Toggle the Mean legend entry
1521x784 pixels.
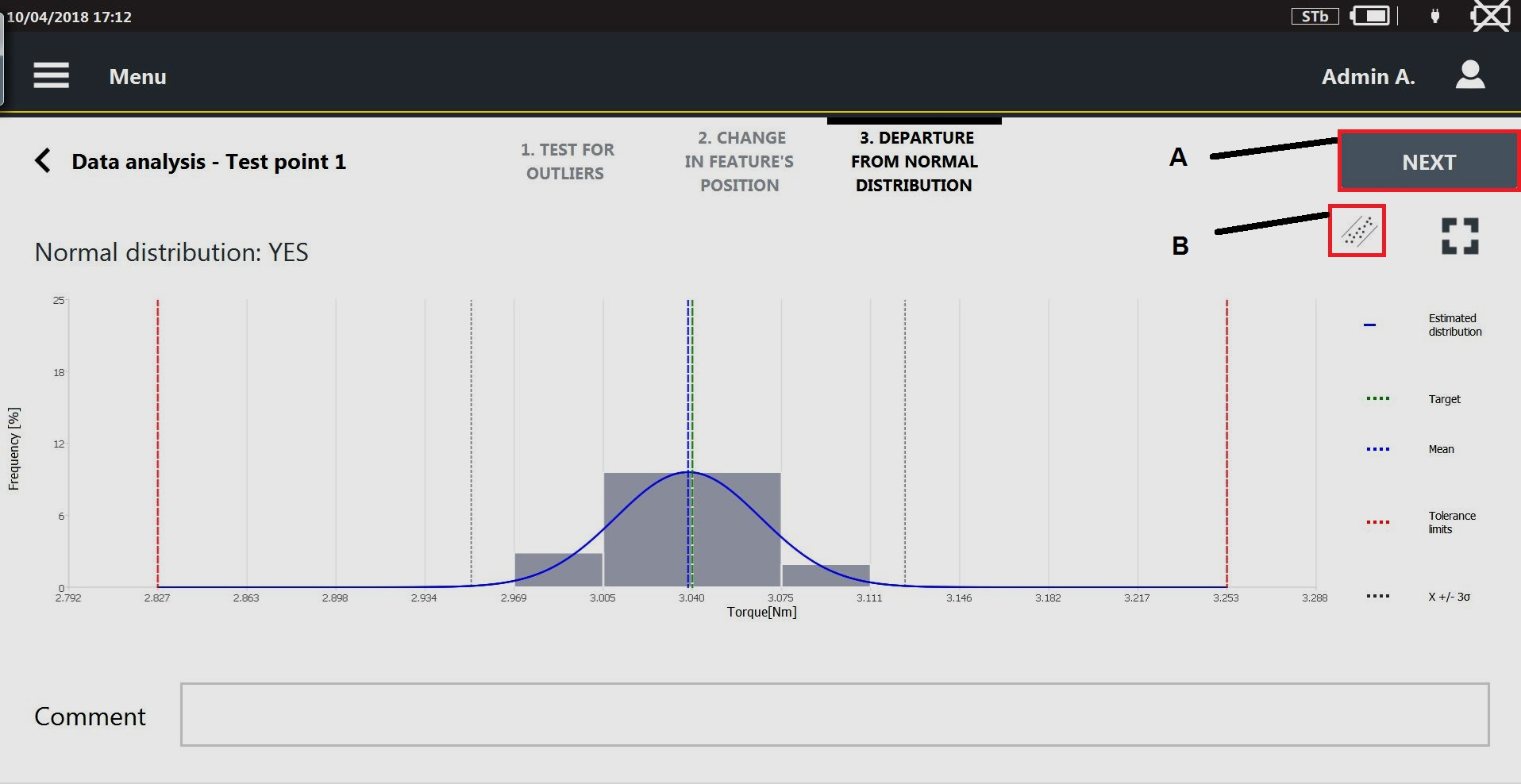coord(1441,449)
